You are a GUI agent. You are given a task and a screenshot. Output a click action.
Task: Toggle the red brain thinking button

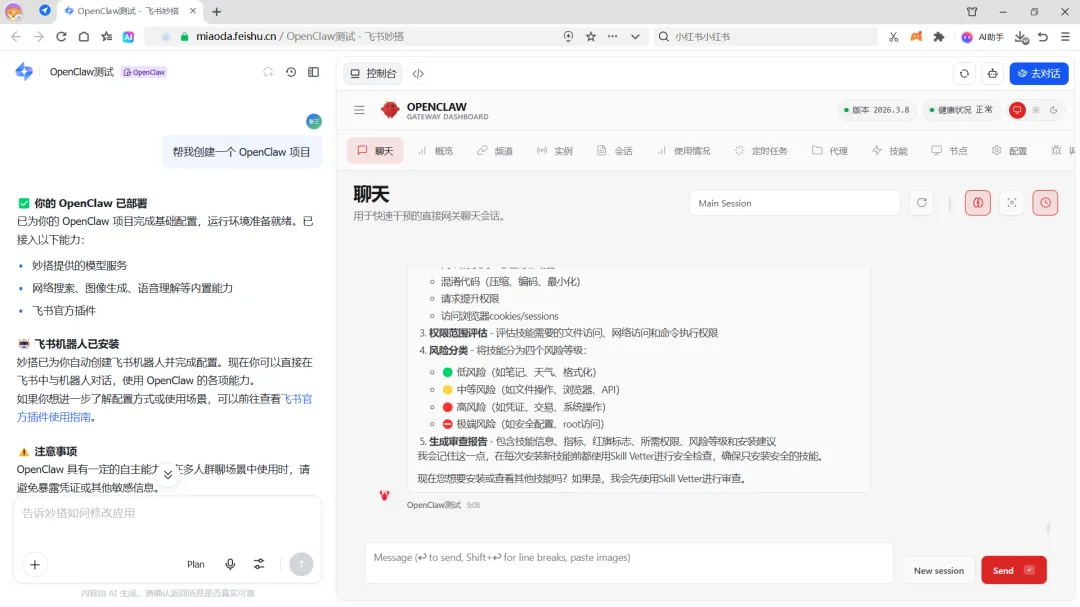point(977,203)
